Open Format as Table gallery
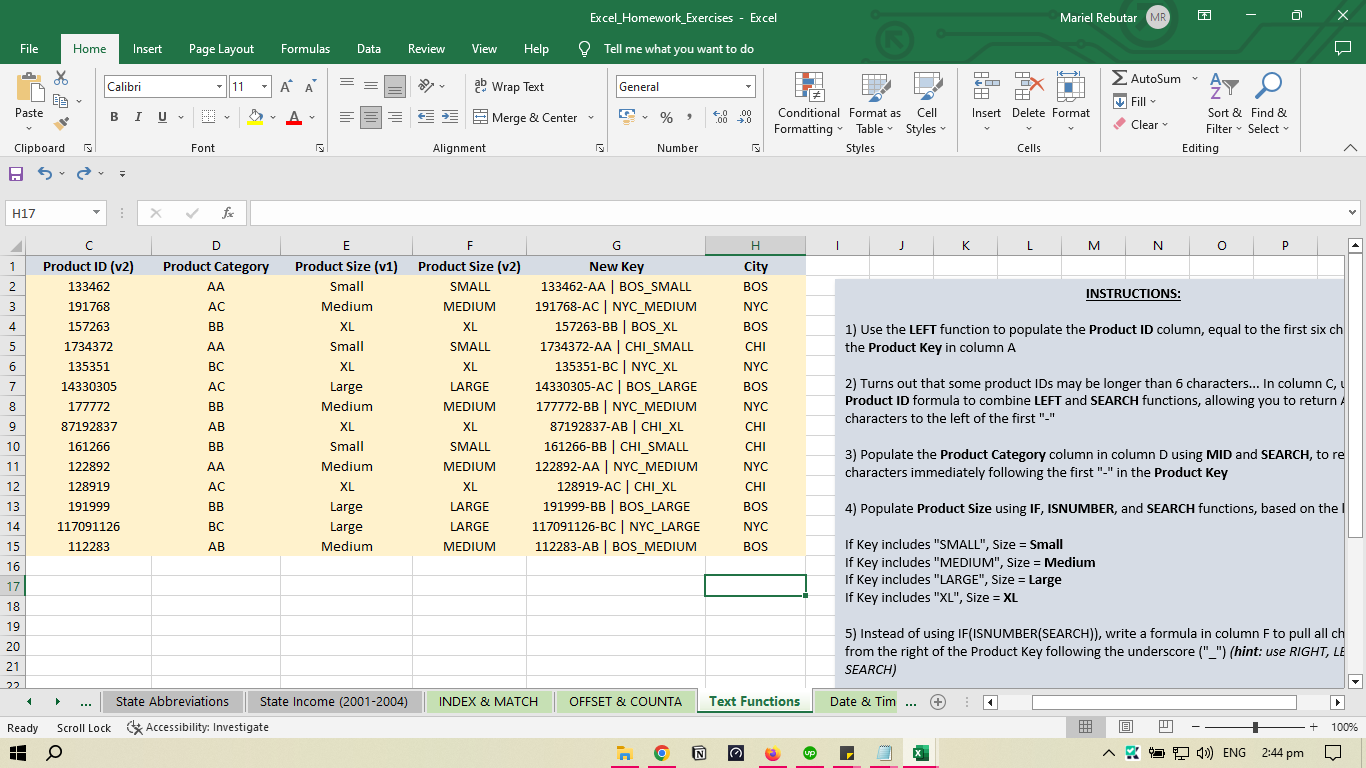1366x768 pixels. 875,103
